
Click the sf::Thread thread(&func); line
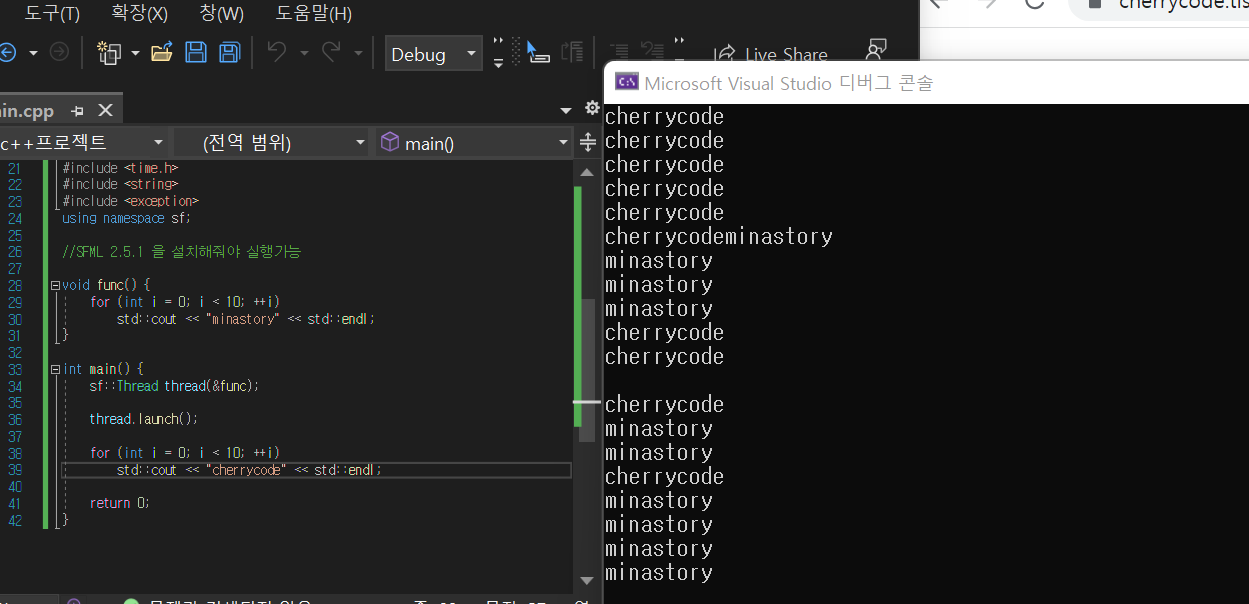click(174, 386)
